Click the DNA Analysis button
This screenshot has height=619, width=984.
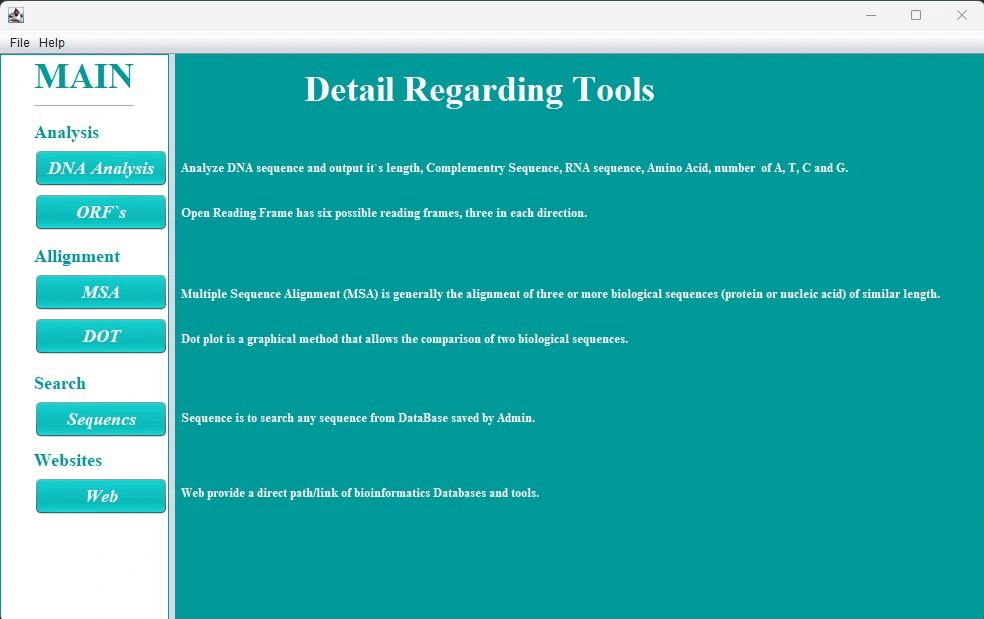[101, 168]
